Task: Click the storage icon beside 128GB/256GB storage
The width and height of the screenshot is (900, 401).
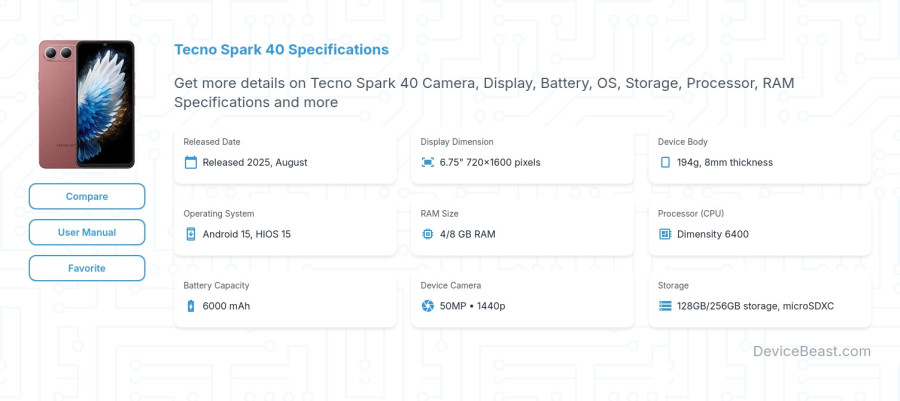Action: point(665,306)
